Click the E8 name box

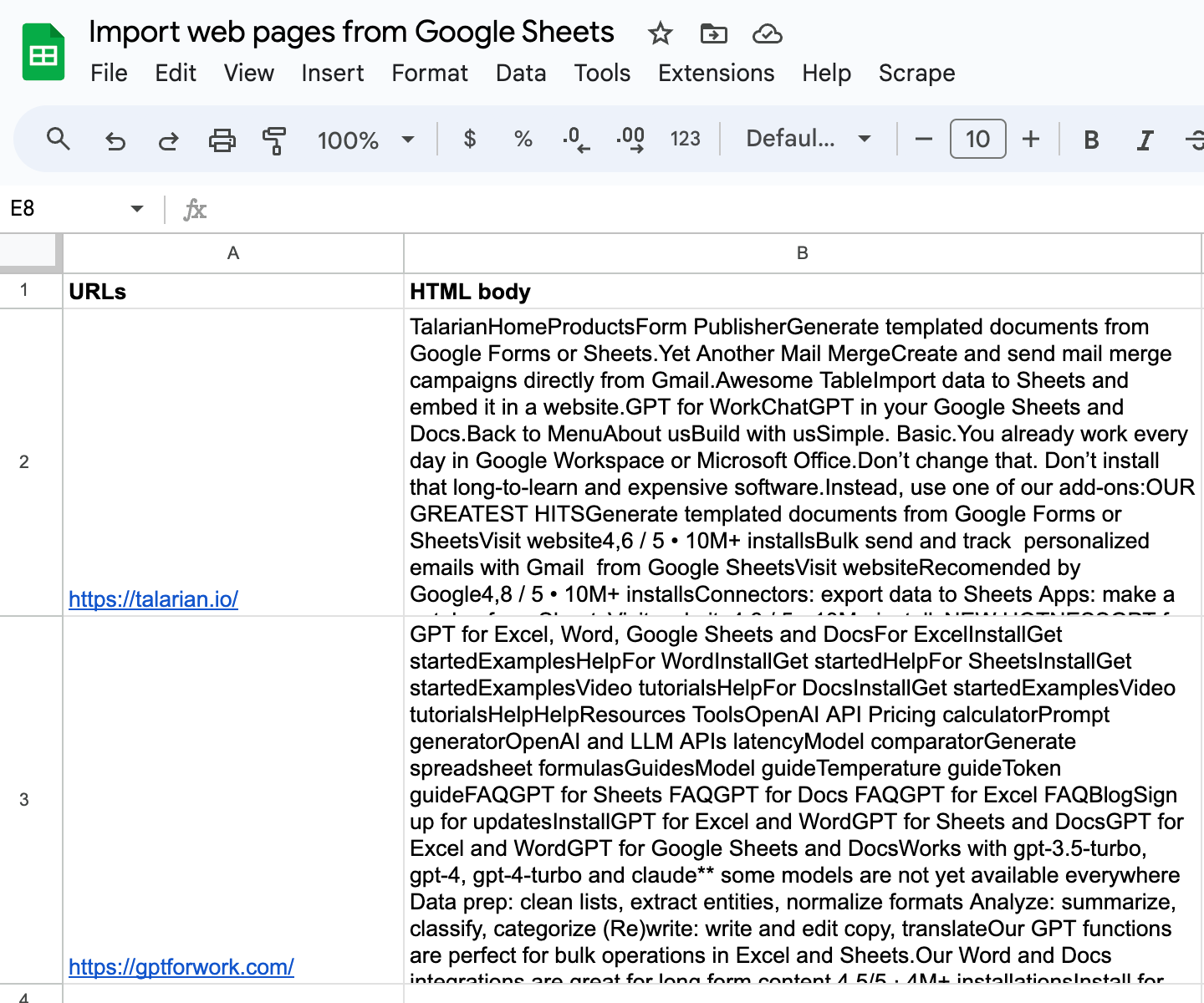coord(67,208)
